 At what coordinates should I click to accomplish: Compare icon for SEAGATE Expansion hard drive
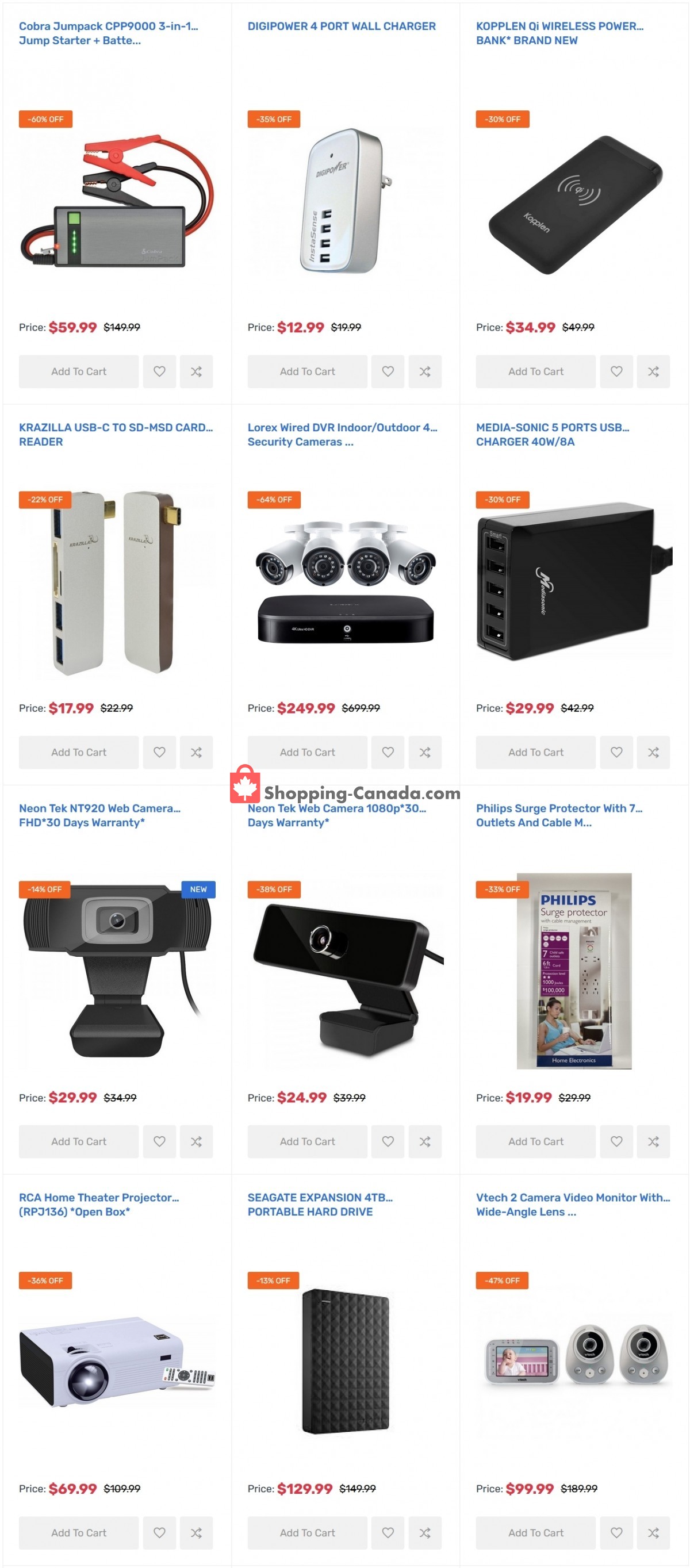(425, 1532)
